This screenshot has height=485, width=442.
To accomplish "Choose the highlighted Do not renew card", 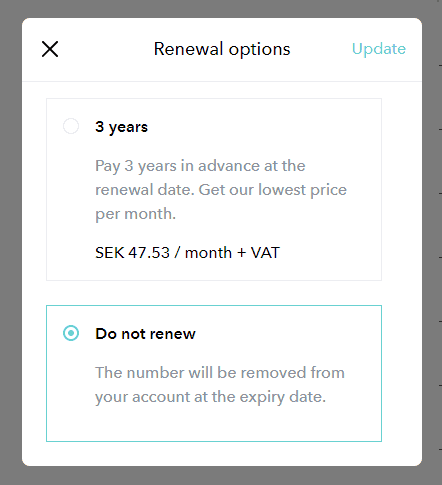I will tap(214, 373).
